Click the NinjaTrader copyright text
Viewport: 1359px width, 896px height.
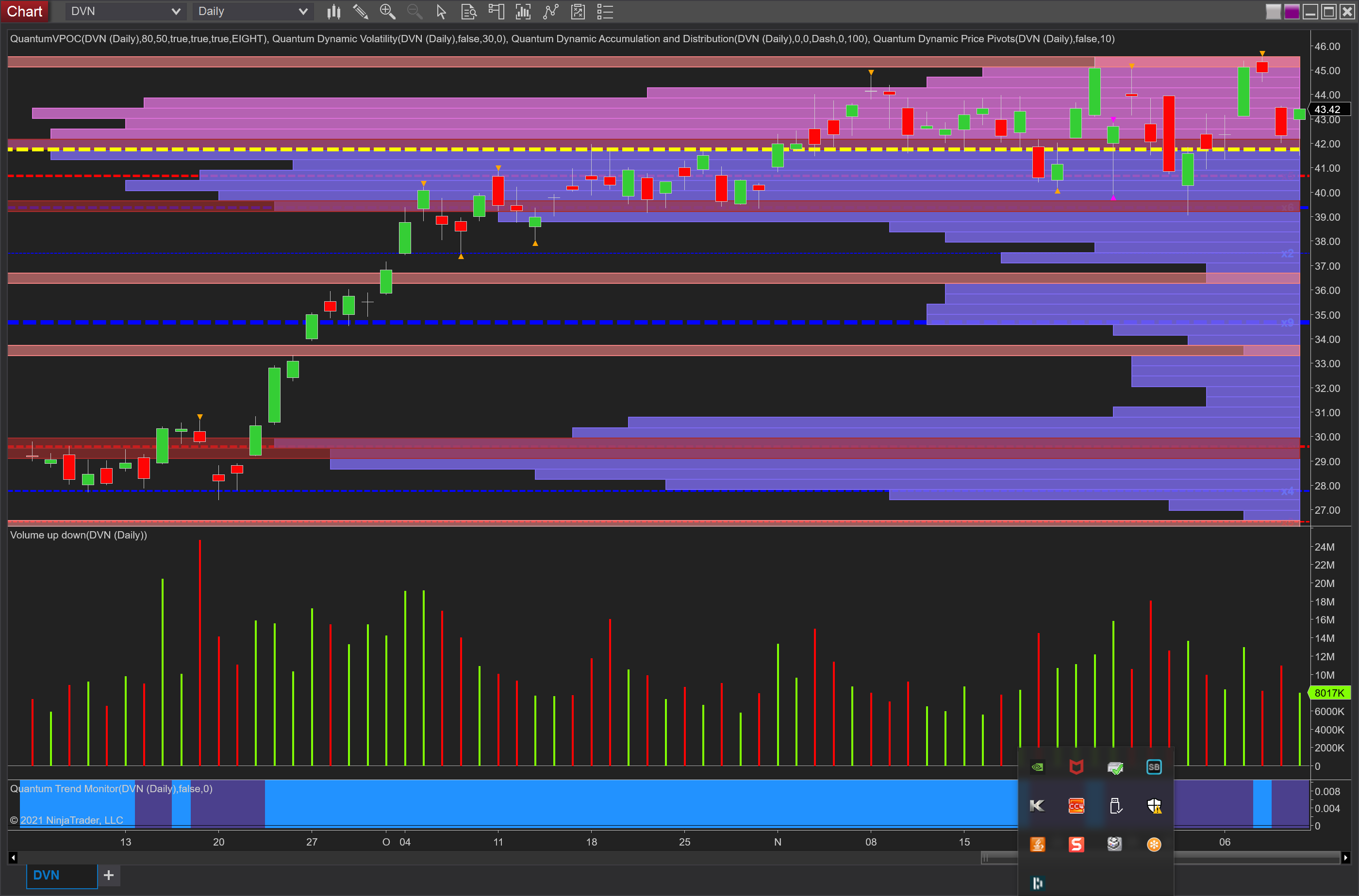[66, 820]
